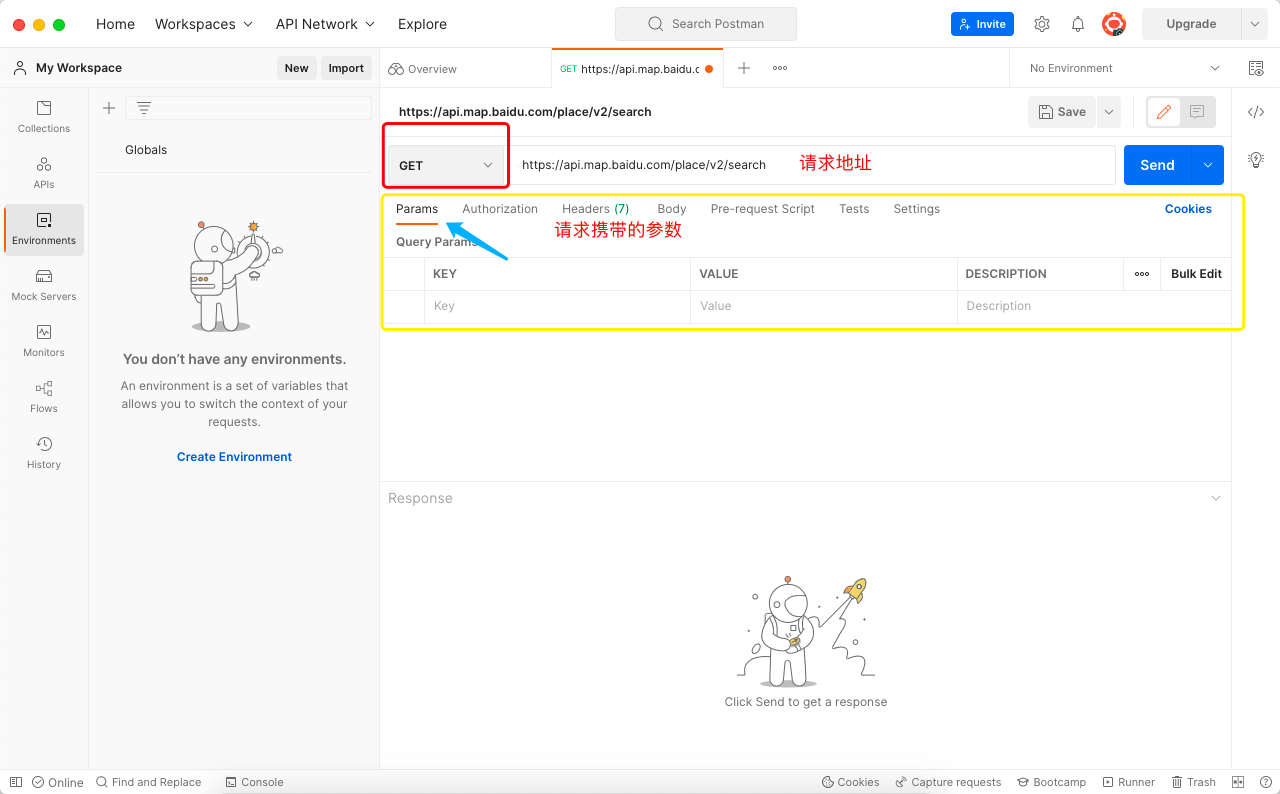Click the Upgrade button
The image size is (1280, 794).
1191,24
